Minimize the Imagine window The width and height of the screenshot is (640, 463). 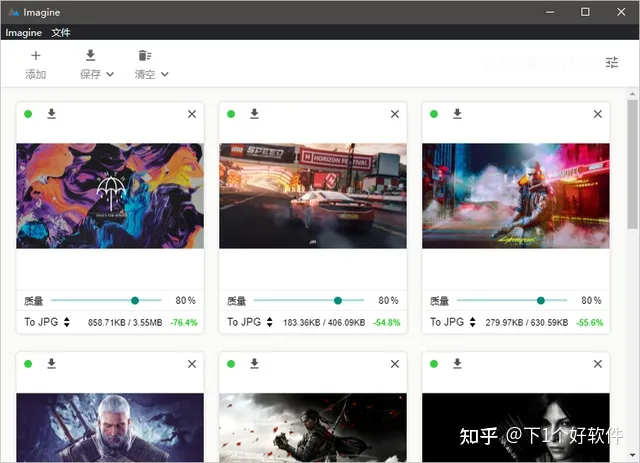pos(550,12)
